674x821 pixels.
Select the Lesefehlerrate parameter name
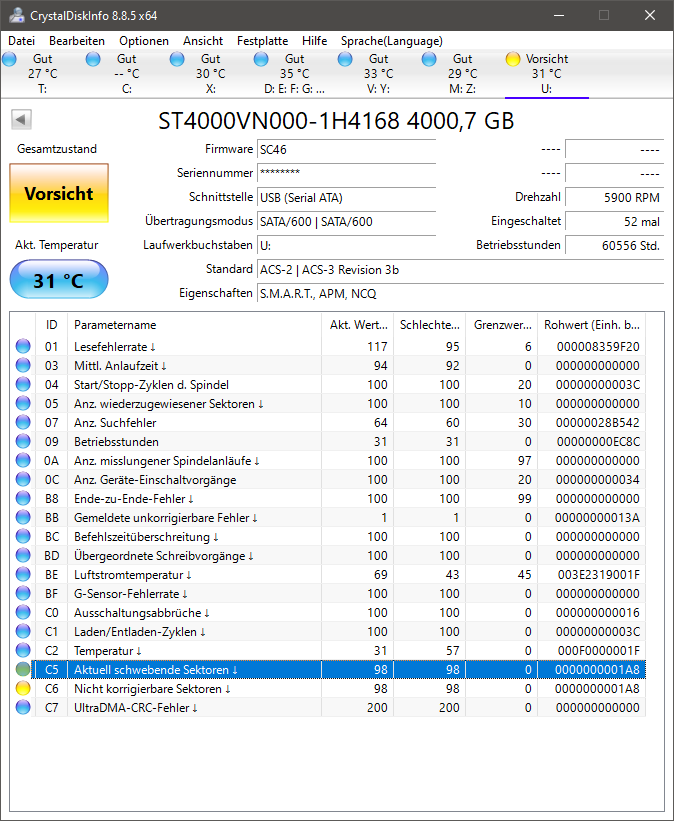tap(115, 347)
